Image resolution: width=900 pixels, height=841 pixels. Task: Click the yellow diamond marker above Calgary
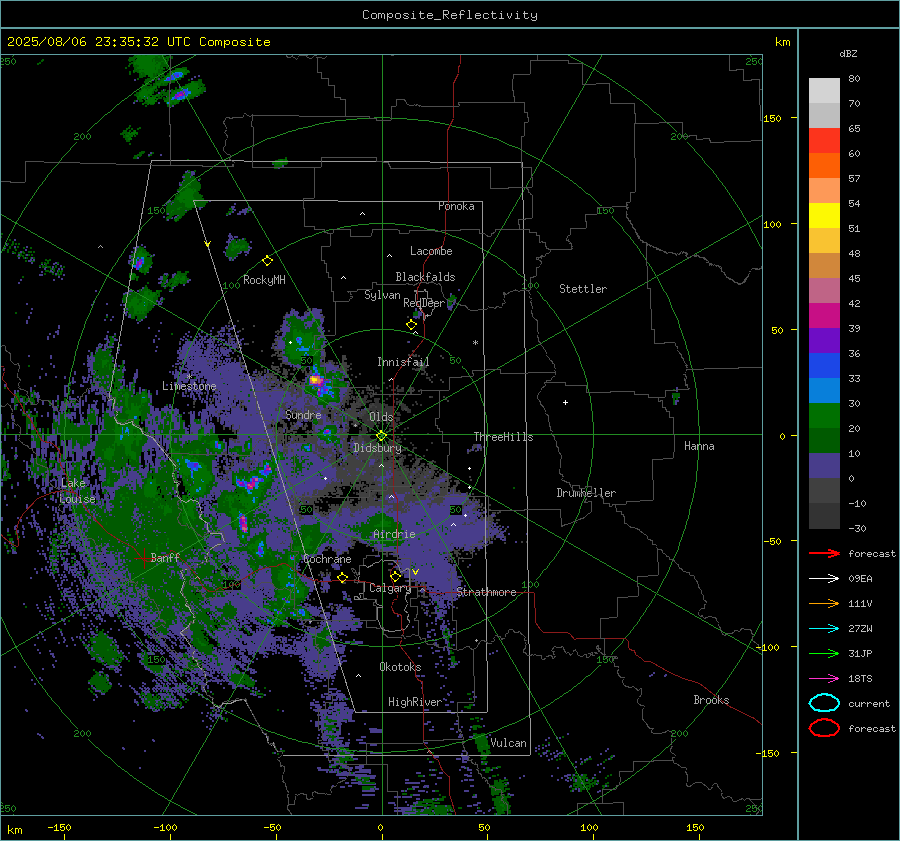click(395, 576)
